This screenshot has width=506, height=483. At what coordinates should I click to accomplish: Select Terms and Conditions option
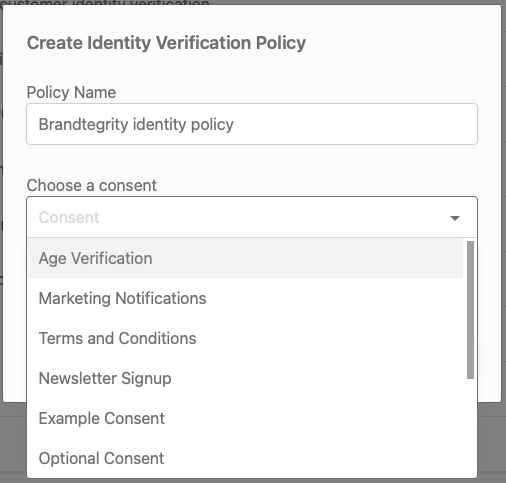pyautogui.click(x=245, y=338)
